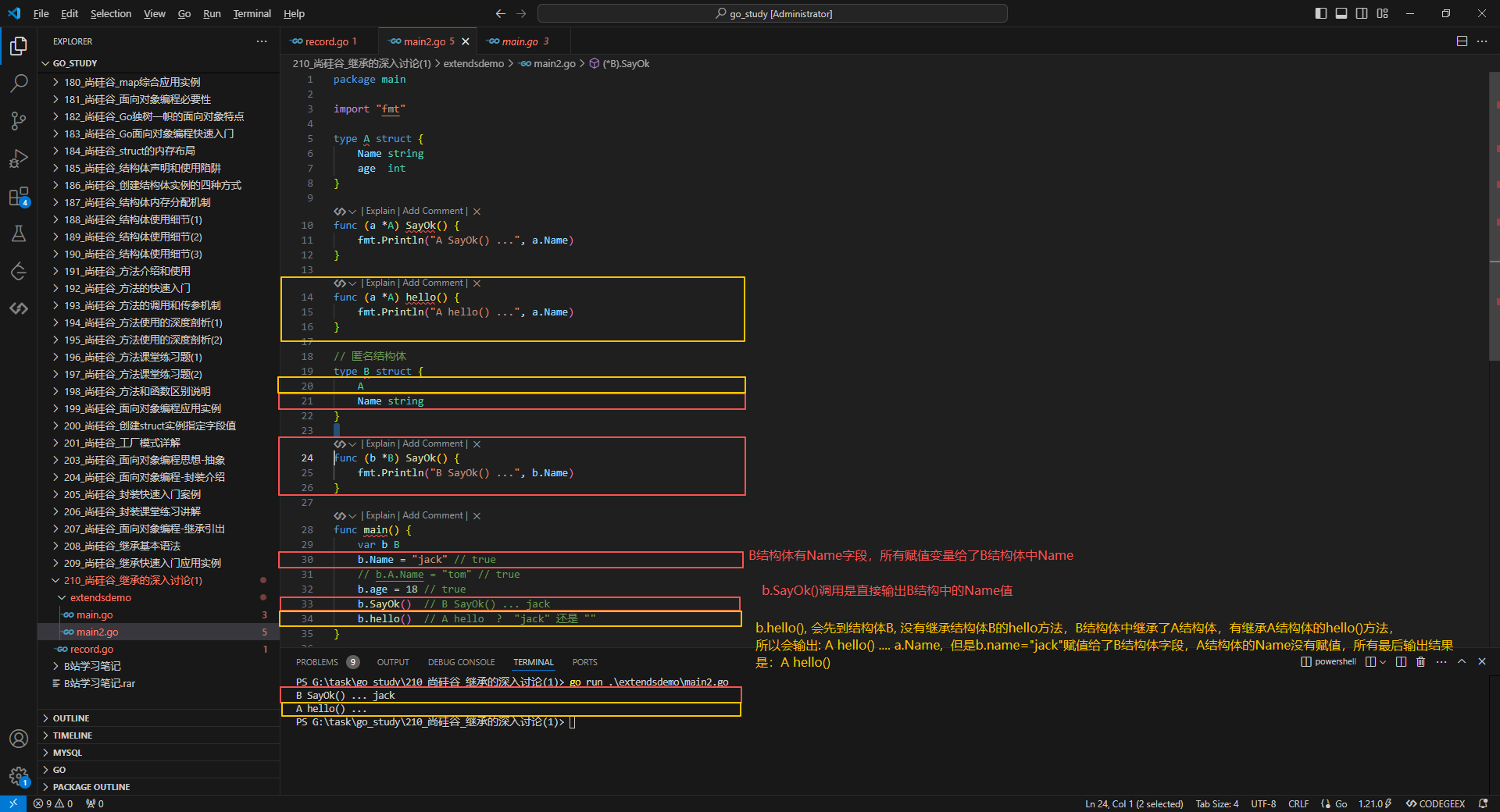Screen dimensions: 1500x812
Task: Open the CodeGeeX sidebar icon
Action: tap(19, 308)
